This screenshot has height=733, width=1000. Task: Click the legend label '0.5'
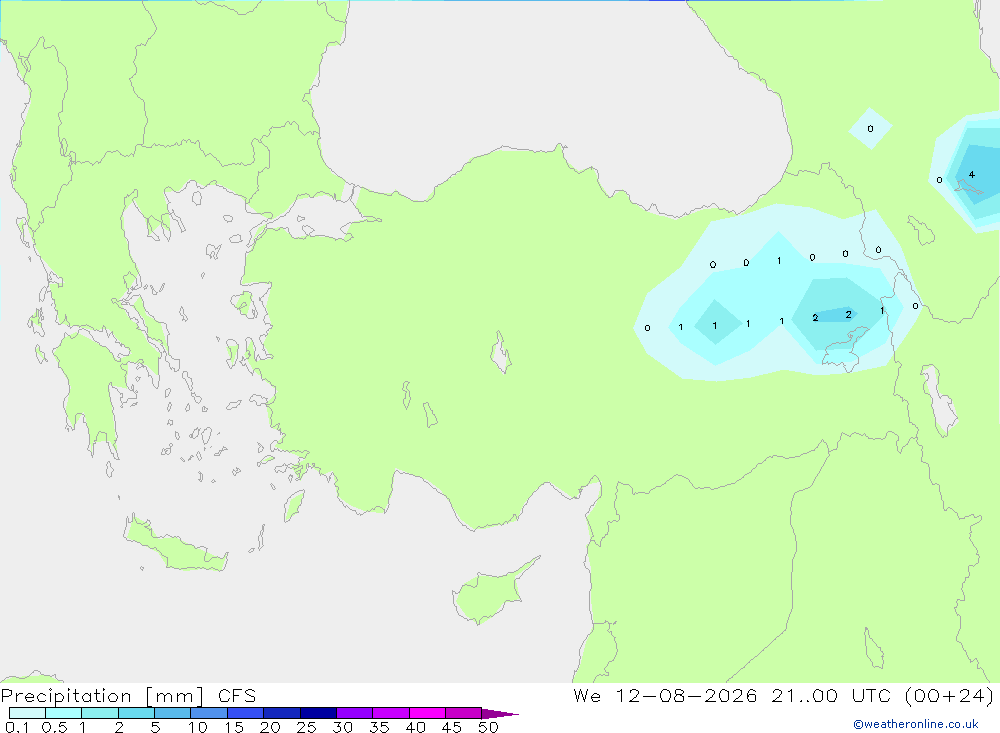(54, 727)
